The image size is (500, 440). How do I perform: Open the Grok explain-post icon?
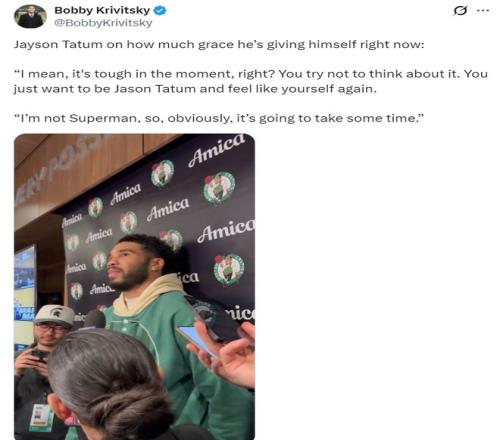click(x=460, y=11)
